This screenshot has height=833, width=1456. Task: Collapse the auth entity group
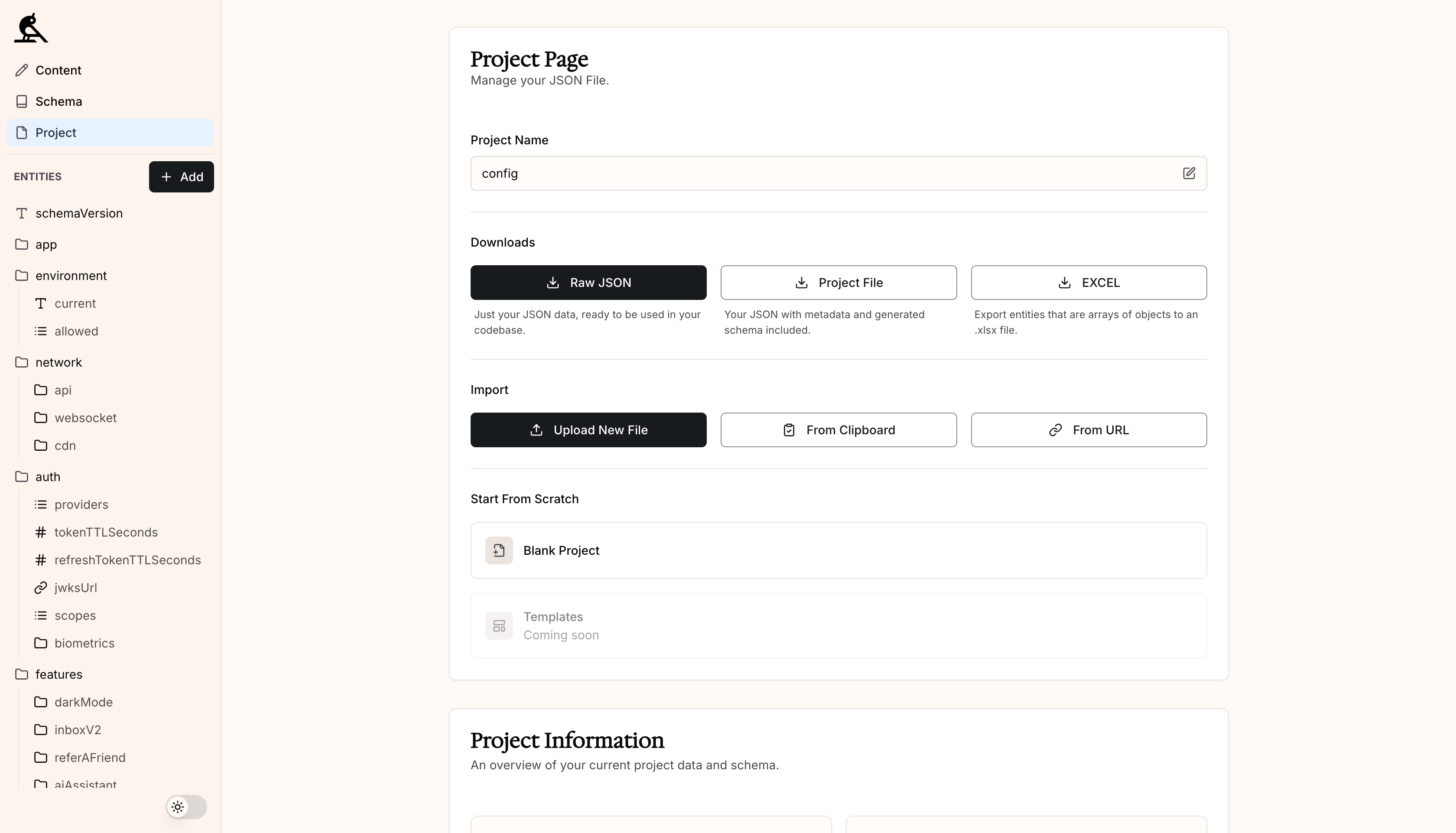48,477
